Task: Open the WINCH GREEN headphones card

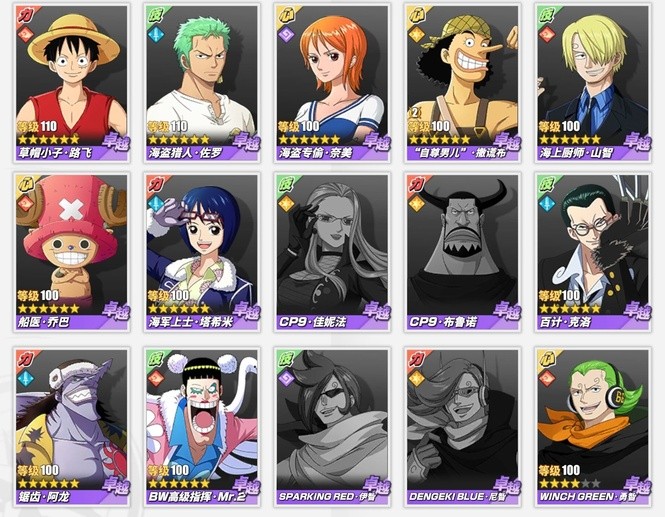Action: 593,427
